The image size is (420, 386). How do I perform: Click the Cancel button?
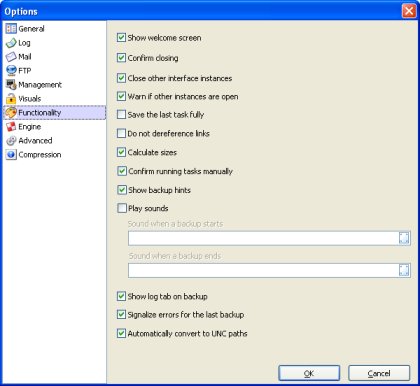point(379,373)
